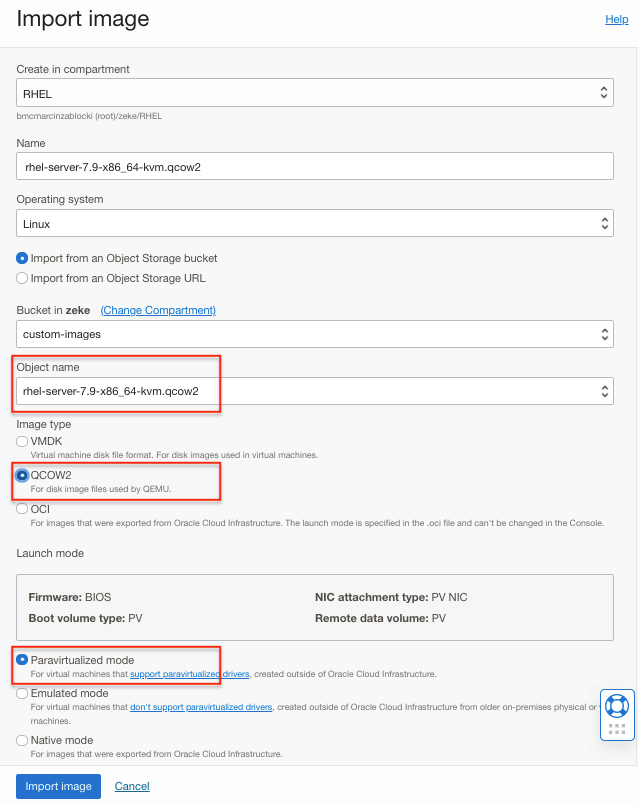
Task: Open the bucket dropdown showing custom-images
Action: [x=314, y=335]
